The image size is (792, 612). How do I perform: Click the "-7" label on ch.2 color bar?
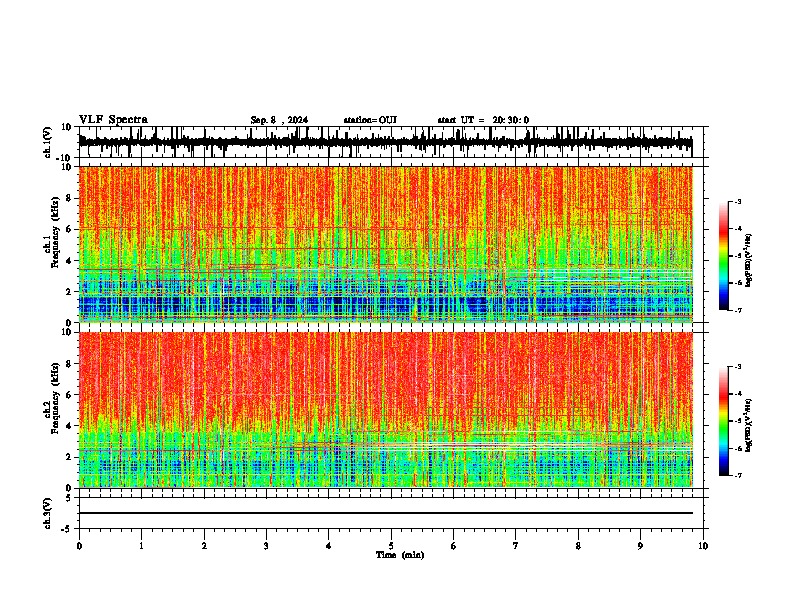tap(737, 475)
